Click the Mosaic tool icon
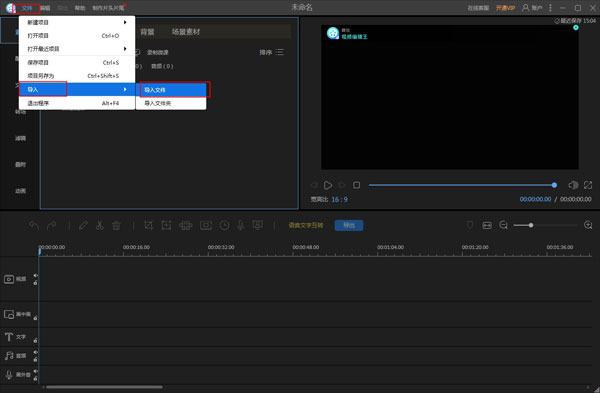This screenshot has height=393, width=600. (186, 225)
